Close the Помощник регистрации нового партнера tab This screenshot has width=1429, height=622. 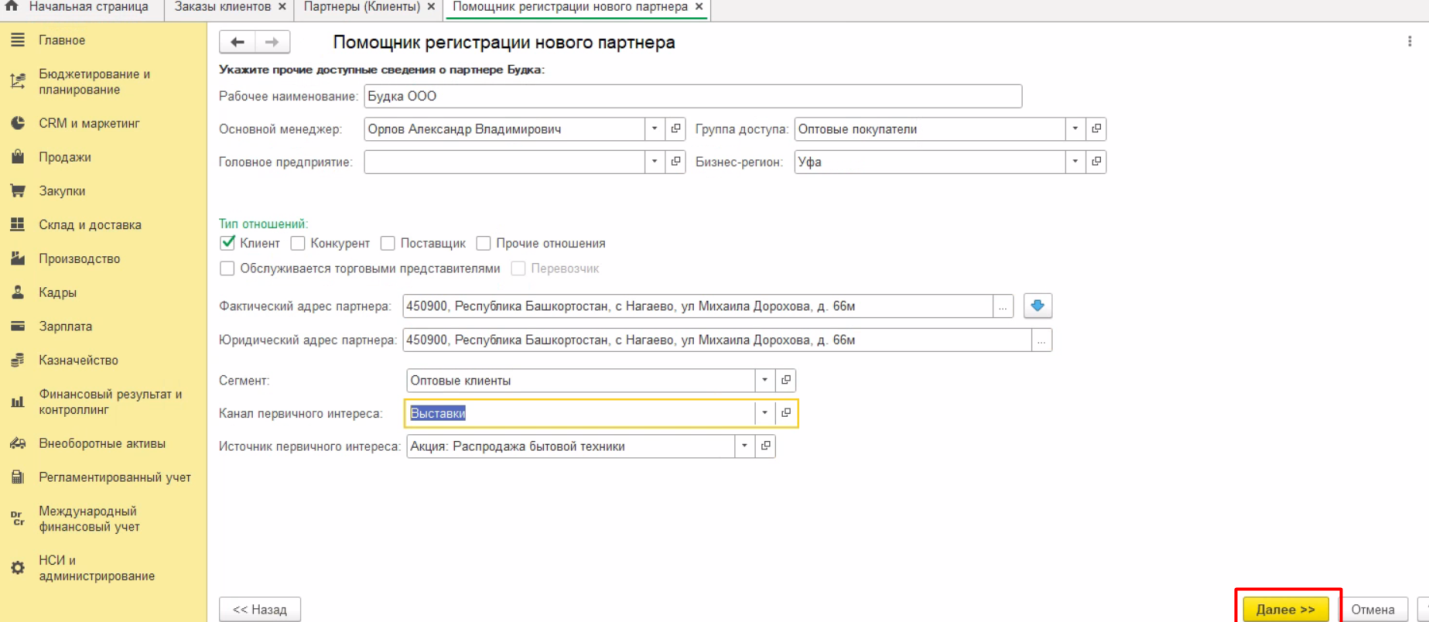click(699, 7)
